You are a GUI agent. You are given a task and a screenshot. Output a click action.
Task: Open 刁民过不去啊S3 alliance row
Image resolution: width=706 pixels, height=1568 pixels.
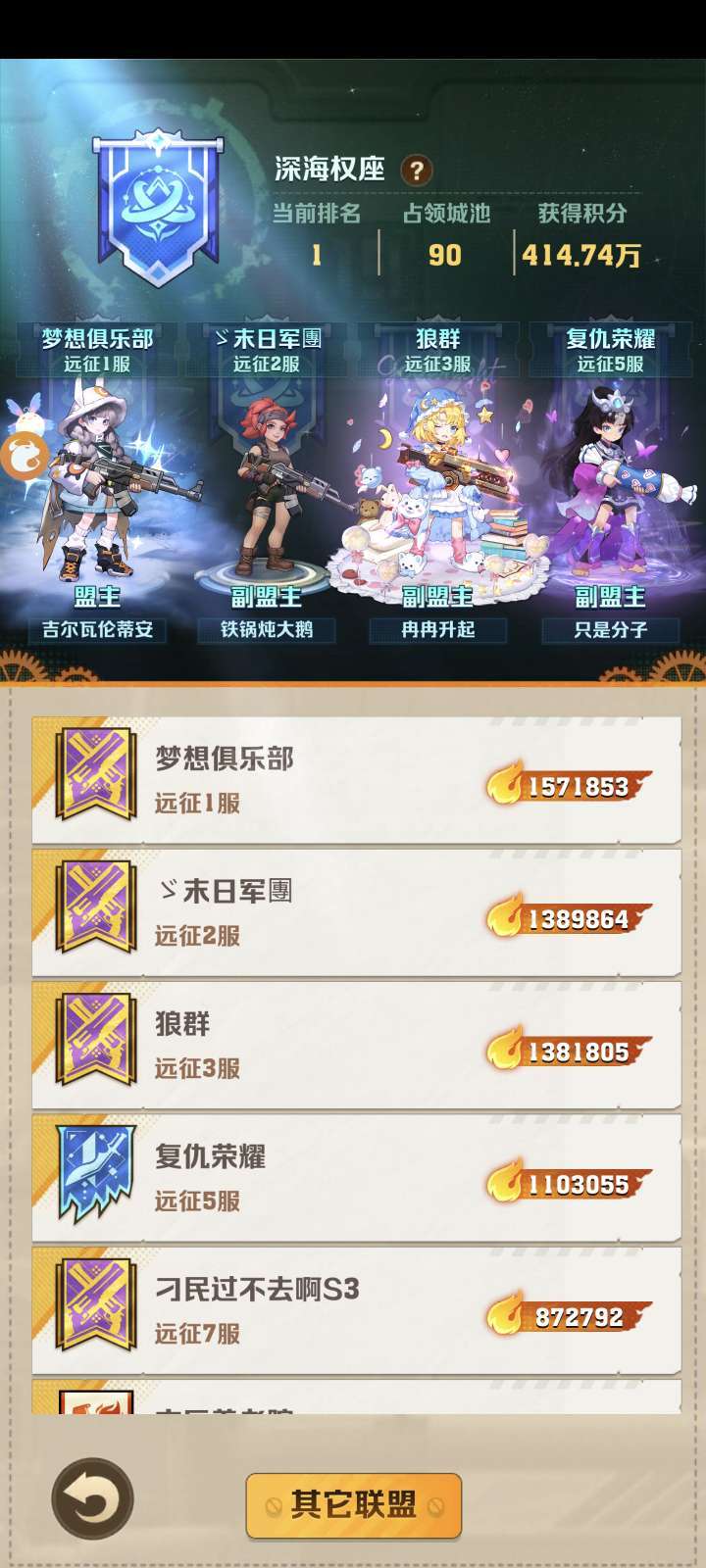[356, 1310]
